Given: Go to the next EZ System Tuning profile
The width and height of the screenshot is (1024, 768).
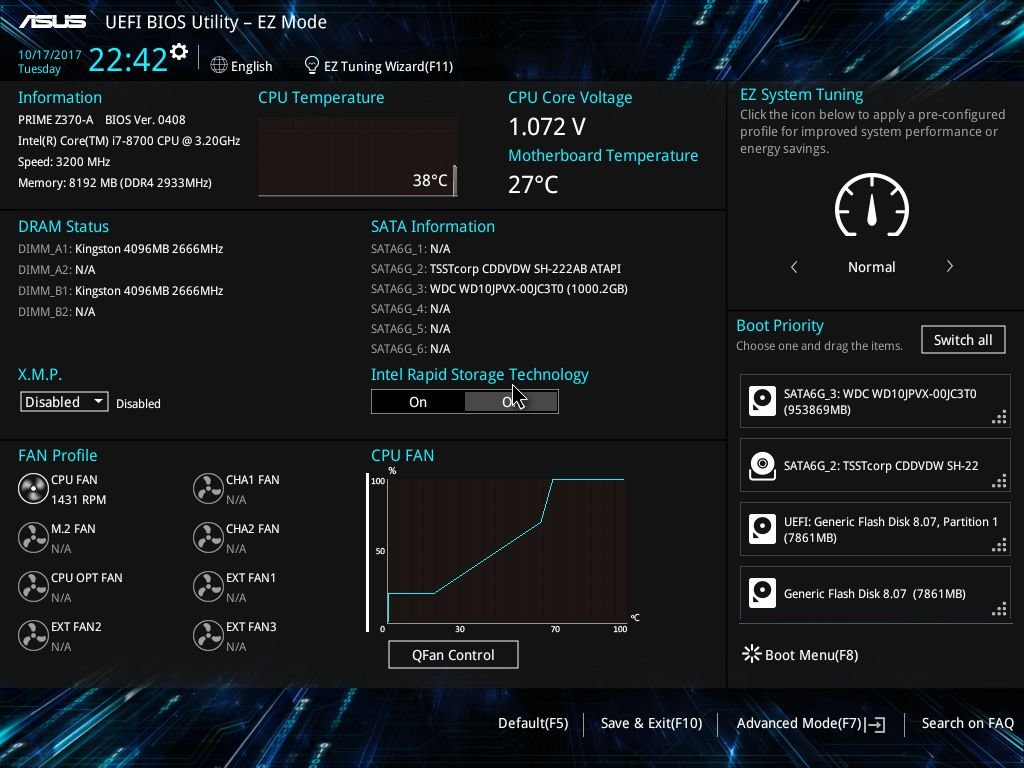Looking at the screenshot, I should click(950, 266).
